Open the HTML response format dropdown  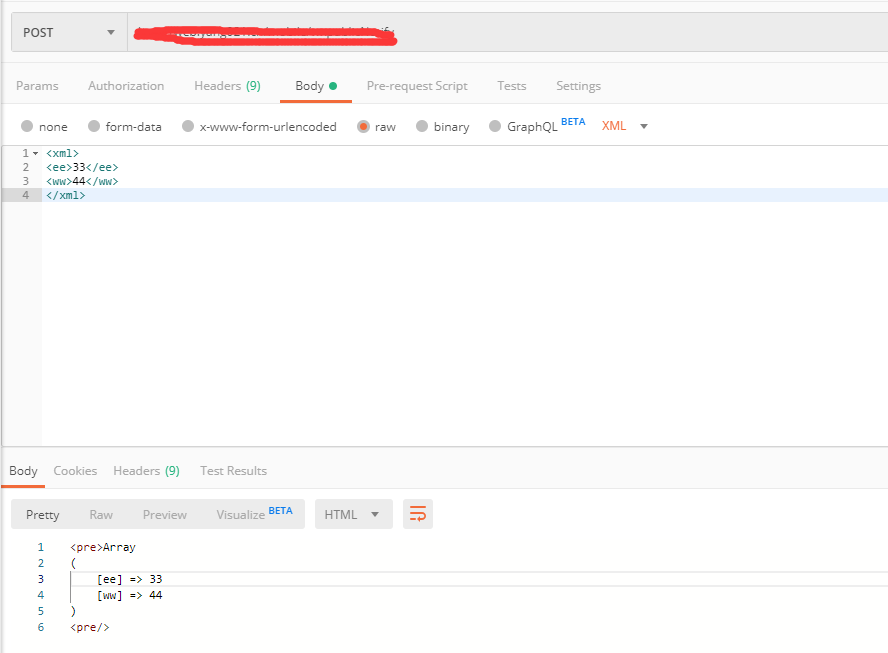[353, 513]
